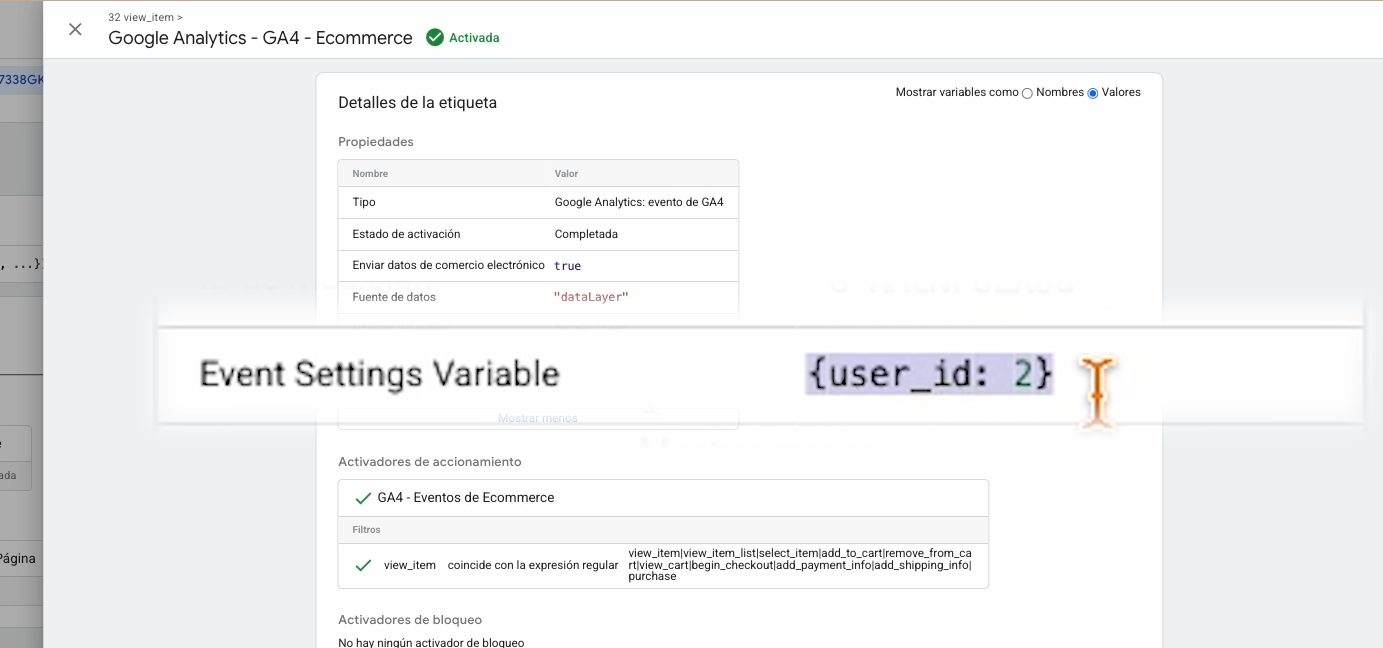The width and height of the screenshot is (1383, 648).
Task: Click the coincide con la expresión regular text
Action: click(x=533, y=565)
